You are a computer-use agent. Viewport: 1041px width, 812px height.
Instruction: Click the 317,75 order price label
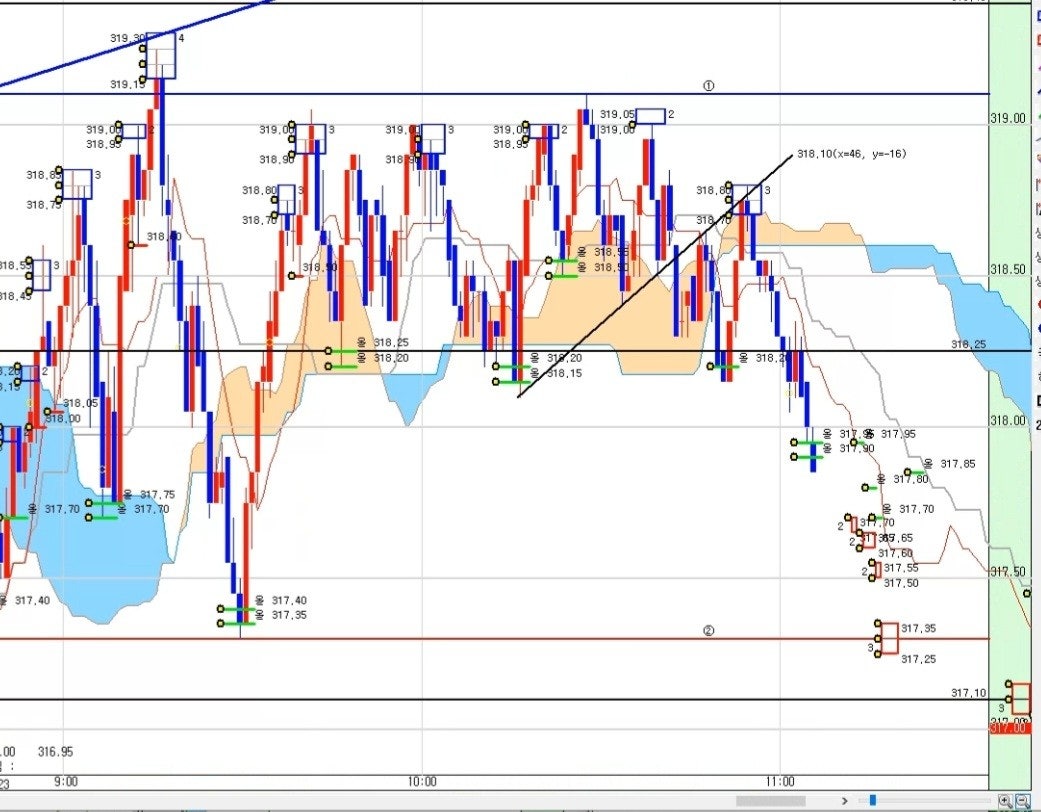[x=157, y=495]
